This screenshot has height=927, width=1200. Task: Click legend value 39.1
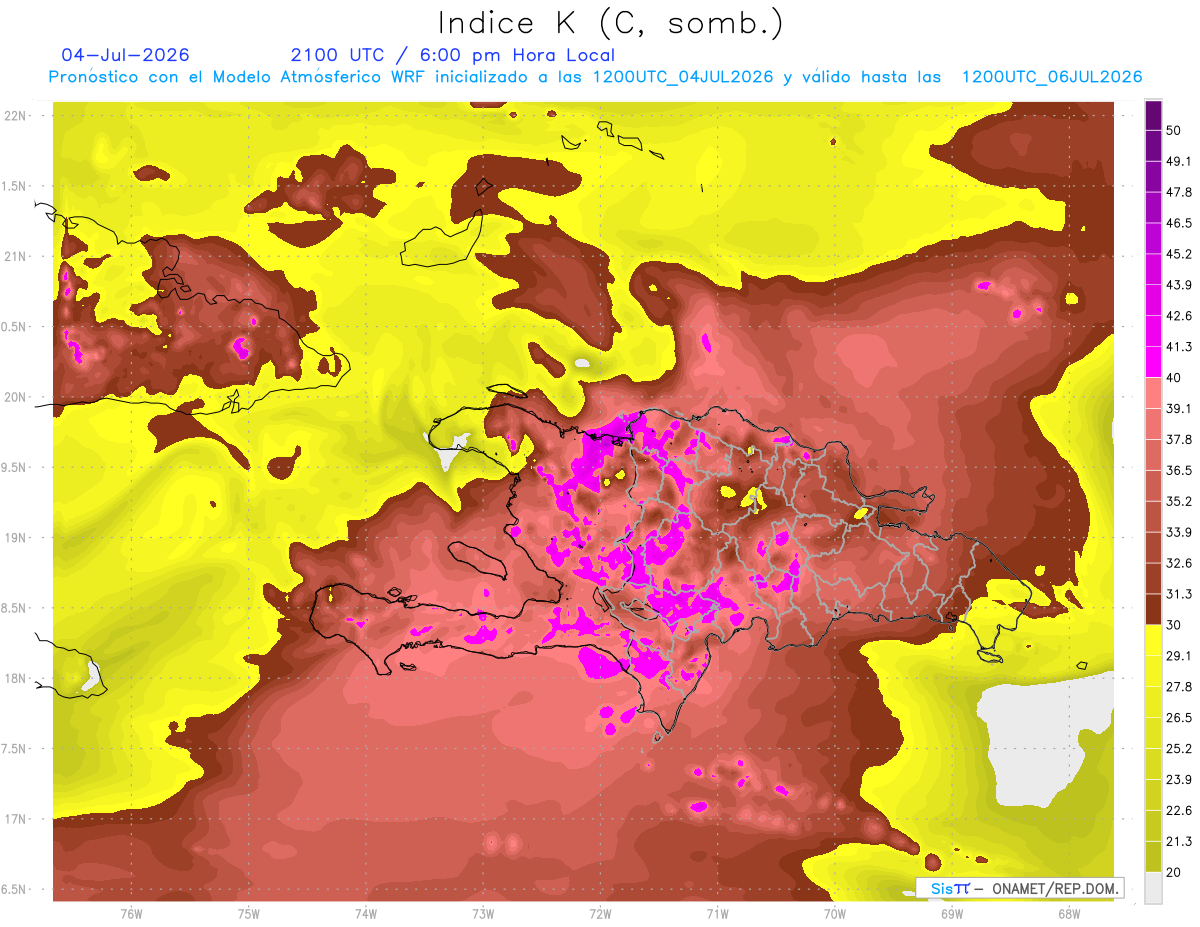[1179, 408]
